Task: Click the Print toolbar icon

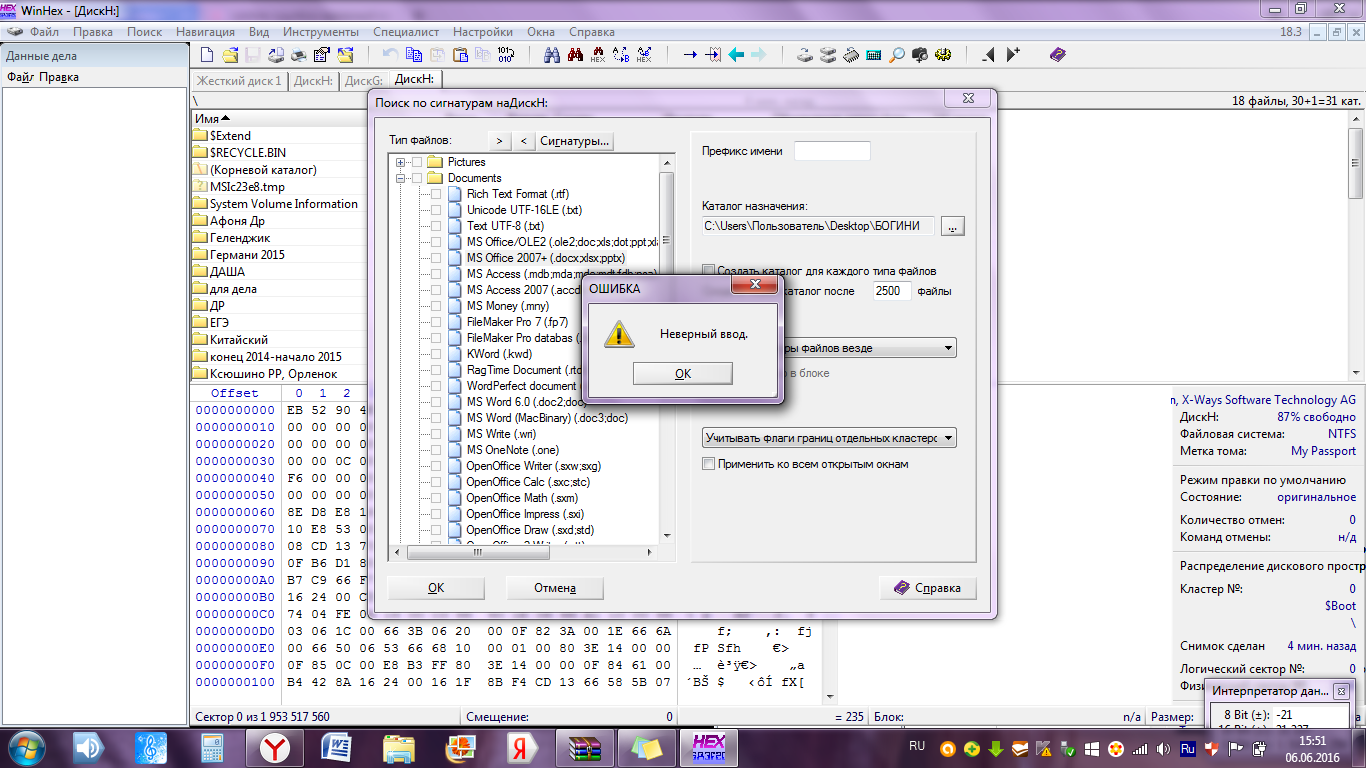Action: coord(299,55)
